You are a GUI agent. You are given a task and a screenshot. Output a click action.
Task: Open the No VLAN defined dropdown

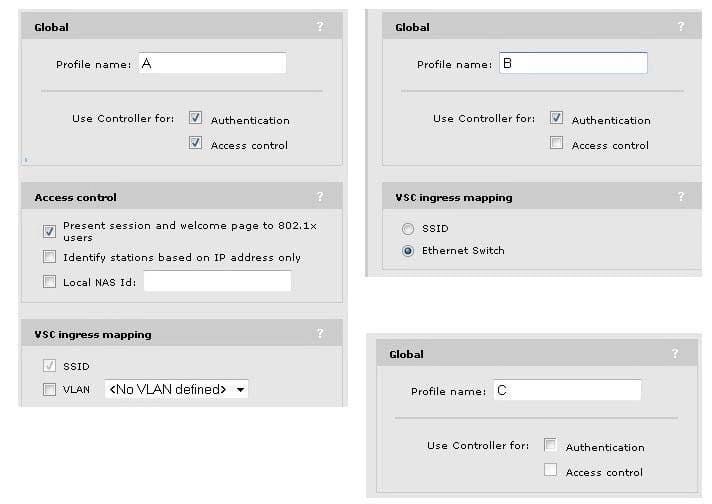coord(240,390)
